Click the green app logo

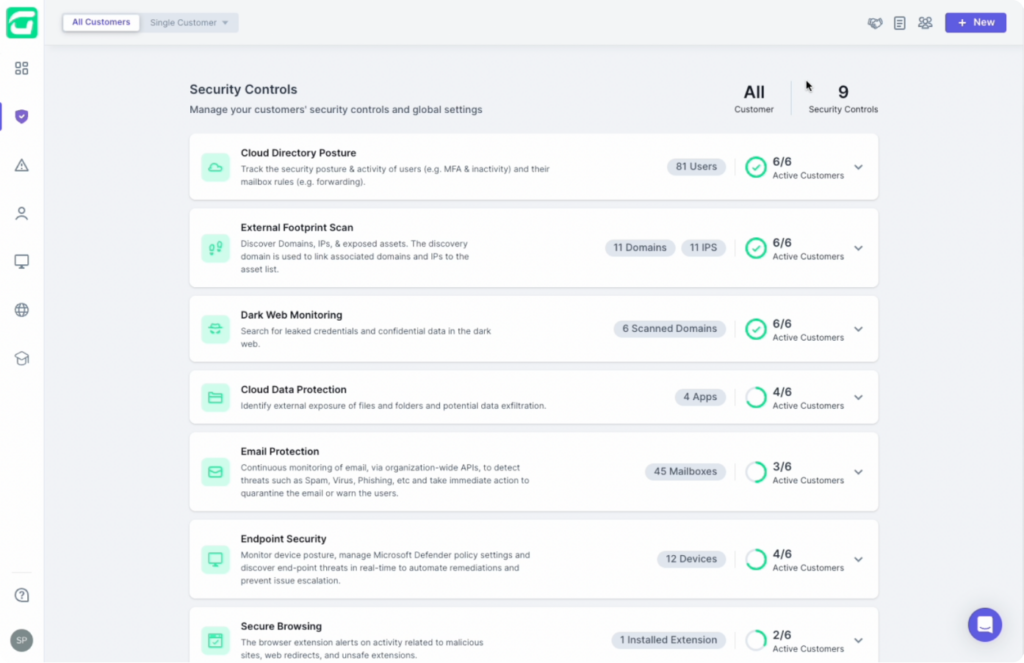[x=22, y=23]
